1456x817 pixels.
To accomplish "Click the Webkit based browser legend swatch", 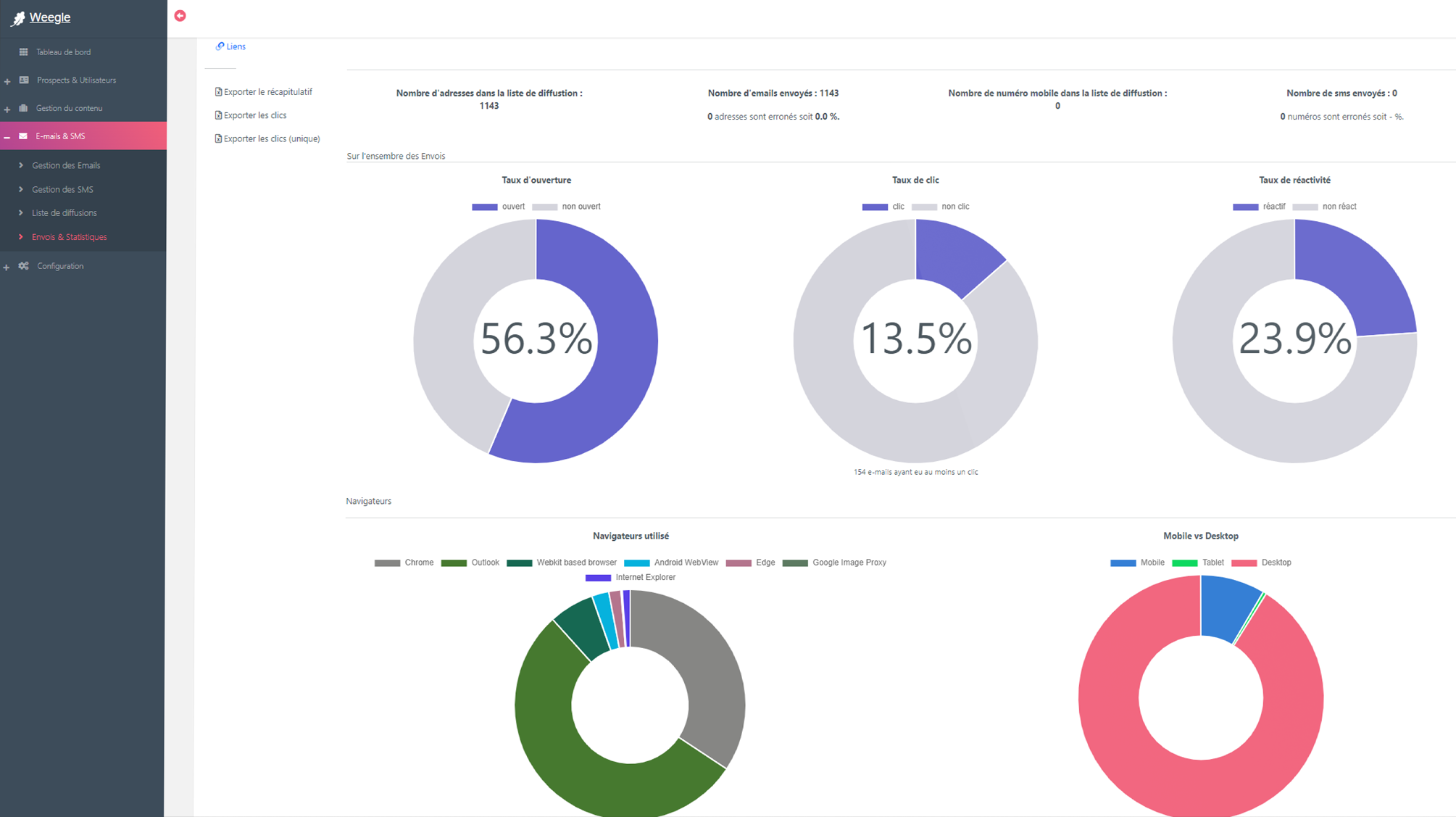I will click(x=519, y=563).
